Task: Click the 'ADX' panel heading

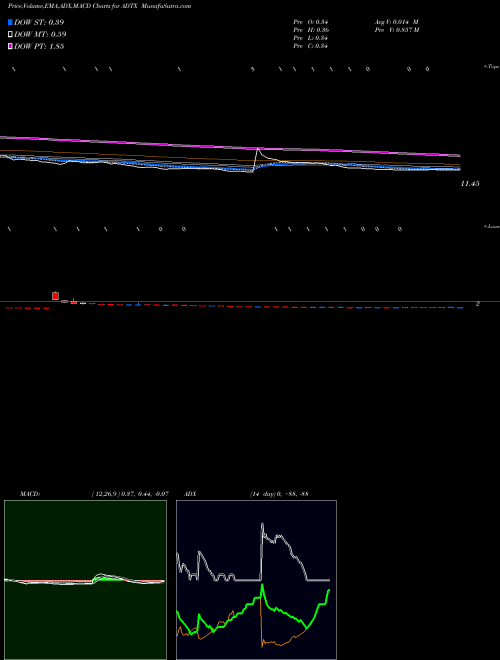Action: (190, 494)
